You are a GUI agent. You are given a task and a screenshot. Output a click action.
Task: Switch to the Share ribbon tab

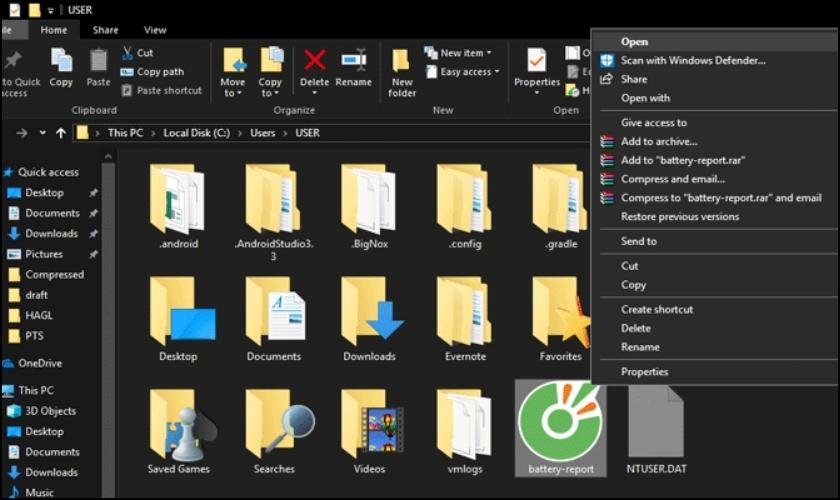(106, 30)
